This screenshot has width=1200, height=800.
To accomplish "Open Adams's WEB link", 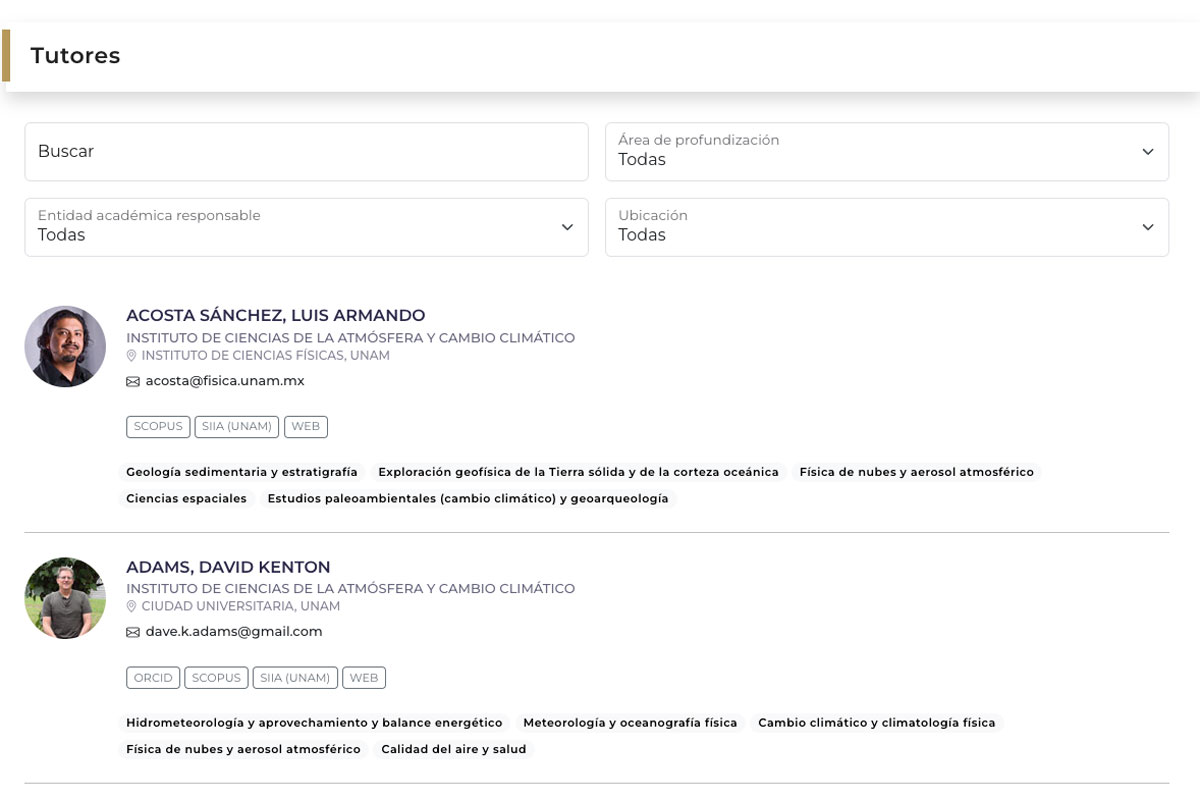I will (x=364, y=678).
